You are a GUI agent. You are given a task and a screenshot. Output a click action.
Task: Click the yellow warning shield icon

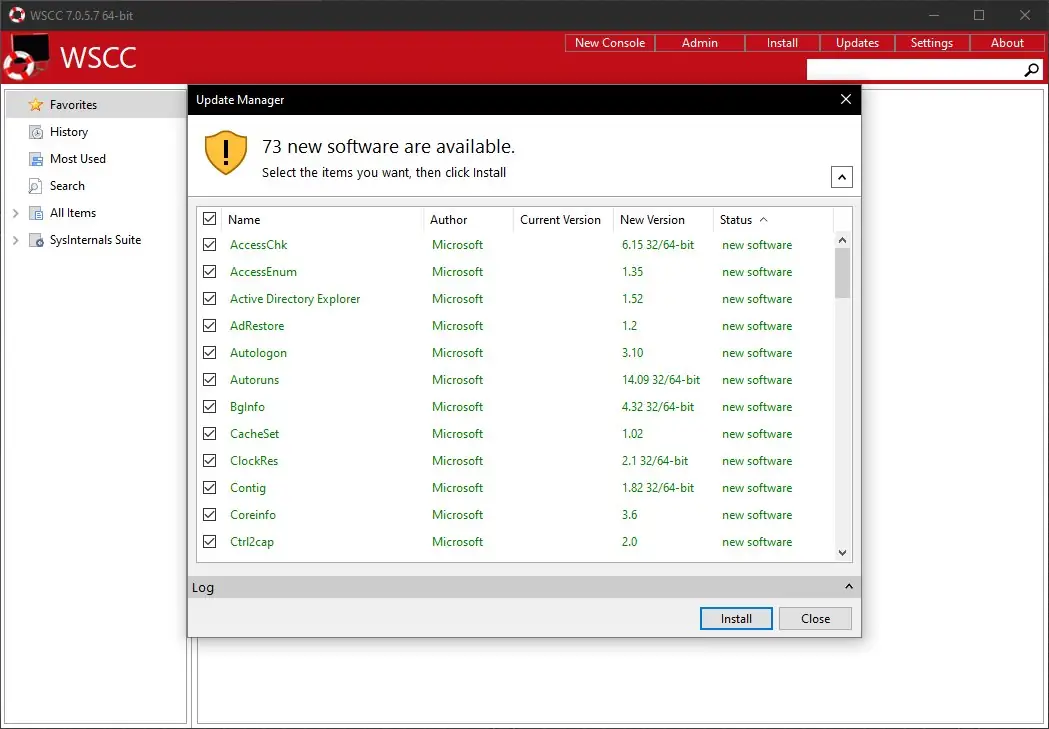225,152
